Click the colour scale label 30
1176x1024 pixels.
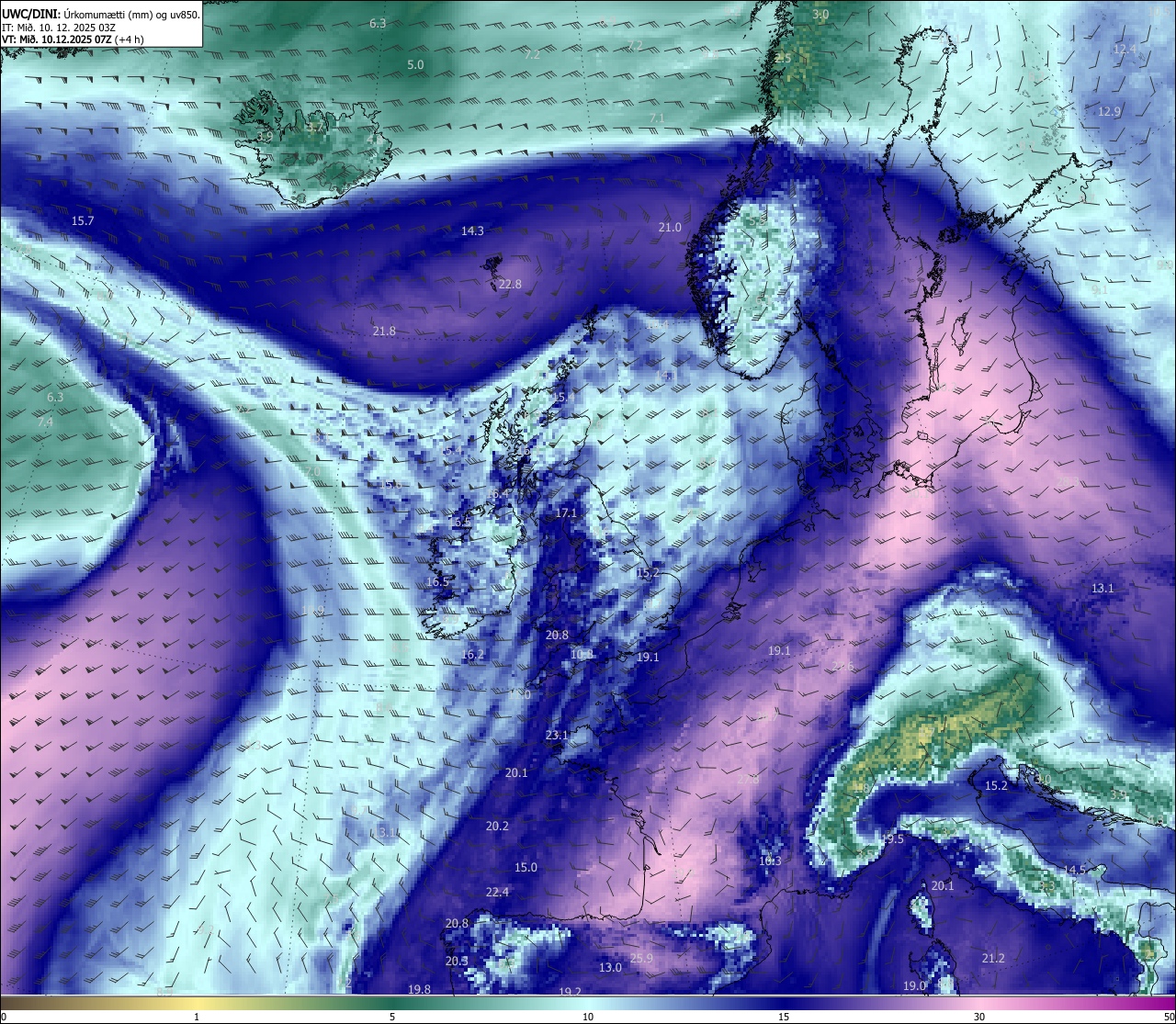(x=979, y=1017)
